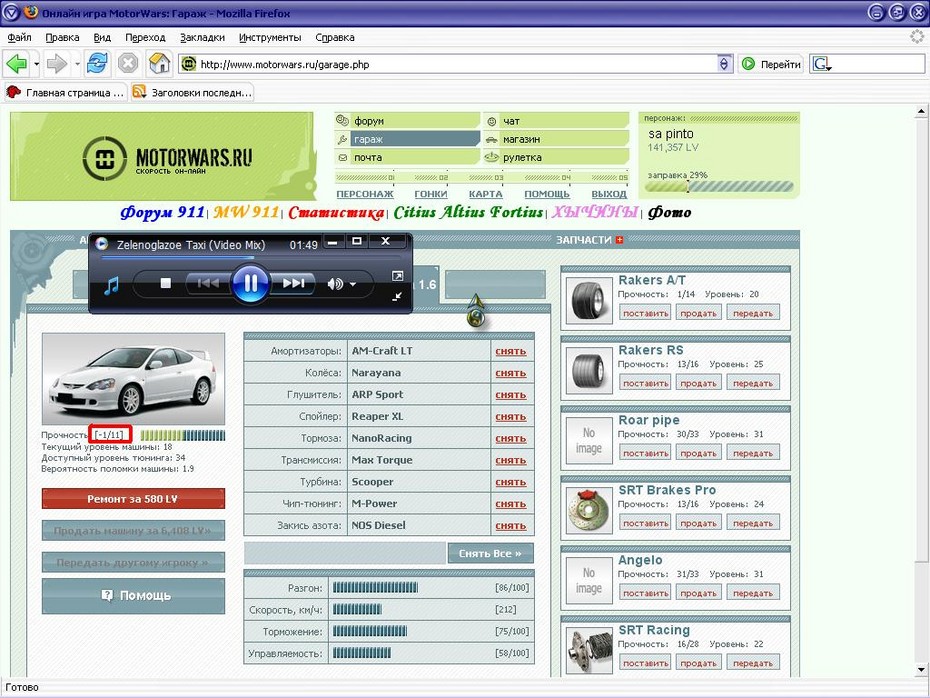Go to the browser home page icon

pos(159,63)
